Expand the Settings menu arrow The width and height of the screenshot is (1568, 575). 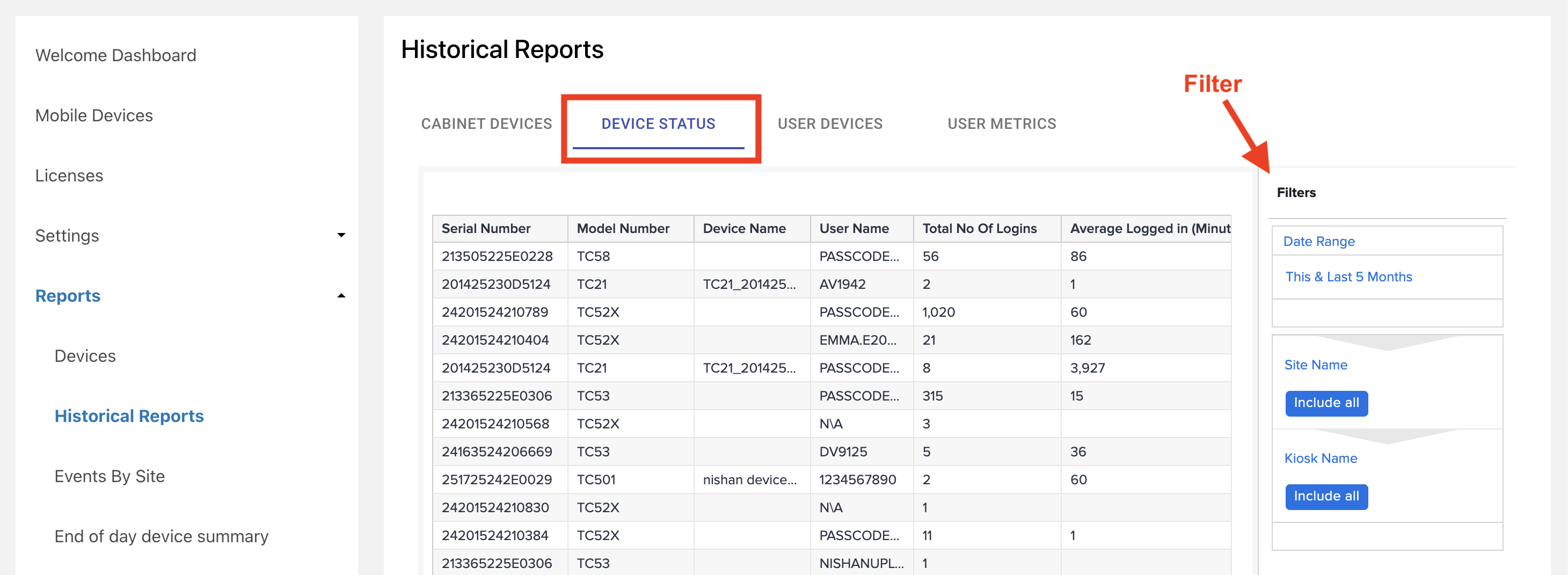tap(341, 236)
